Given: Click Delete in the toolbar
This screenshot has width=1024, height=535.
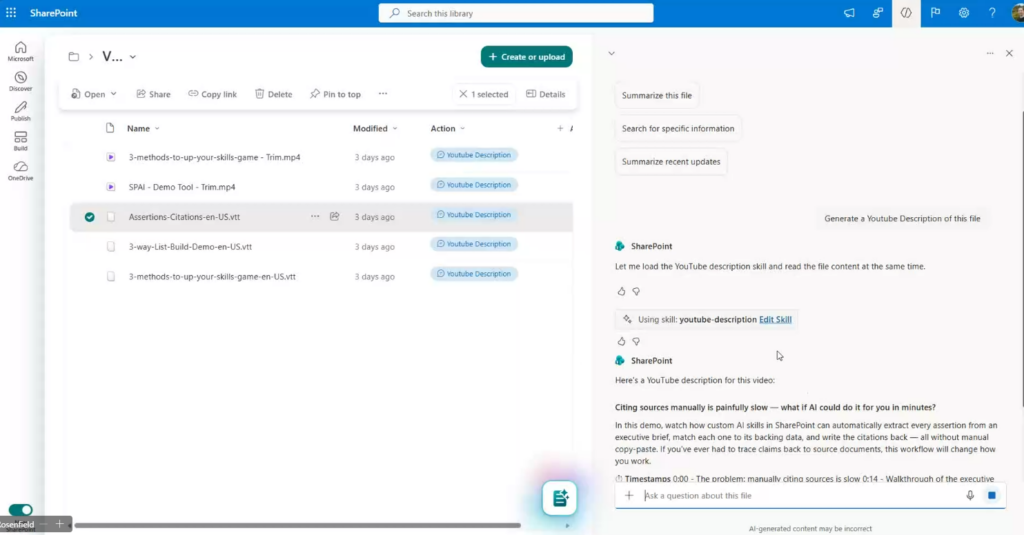Looking at the screenshot, I should (274, 94).
